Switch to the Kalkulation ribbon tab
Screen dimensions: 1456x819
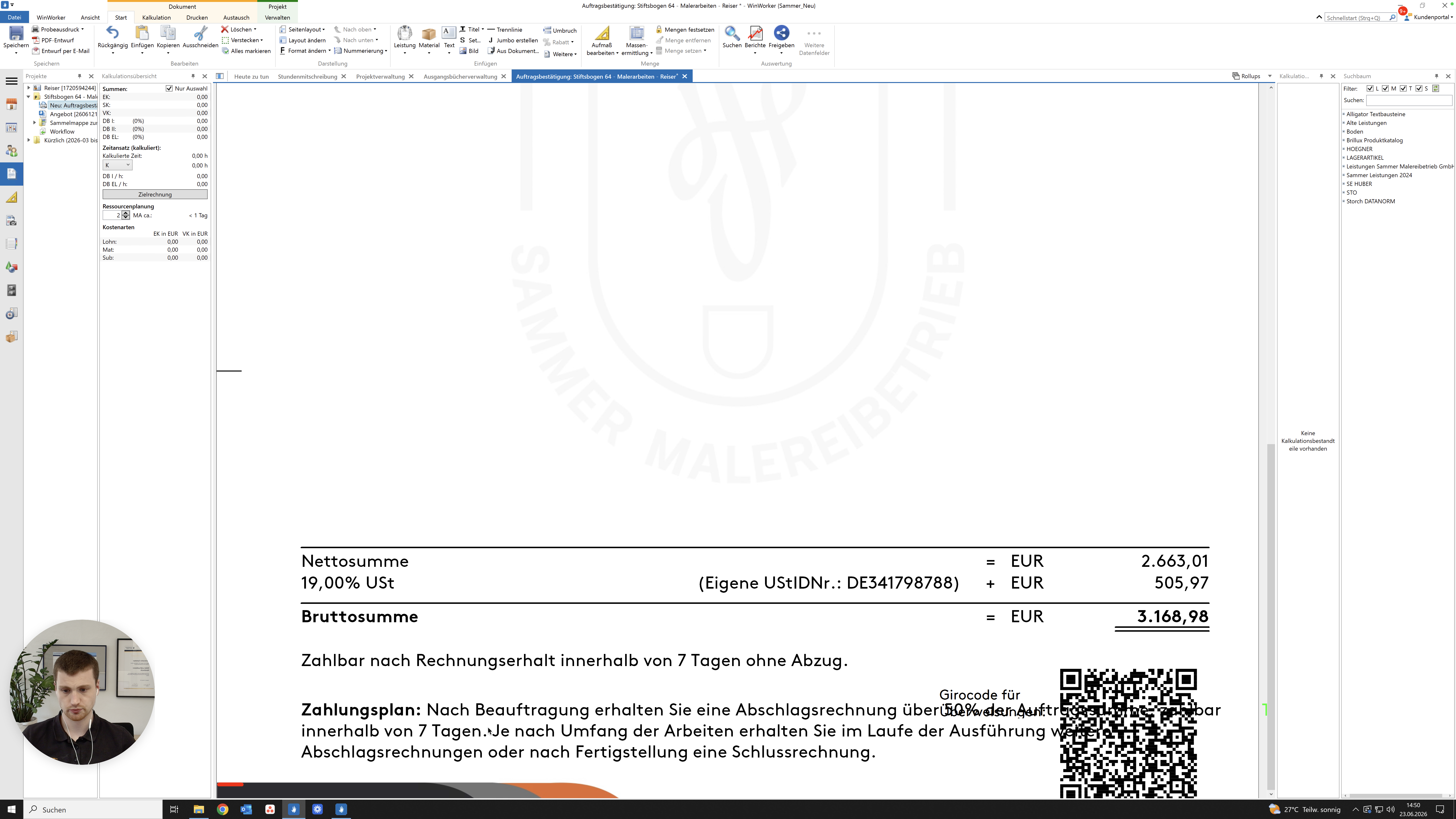(x=157, y=17)
